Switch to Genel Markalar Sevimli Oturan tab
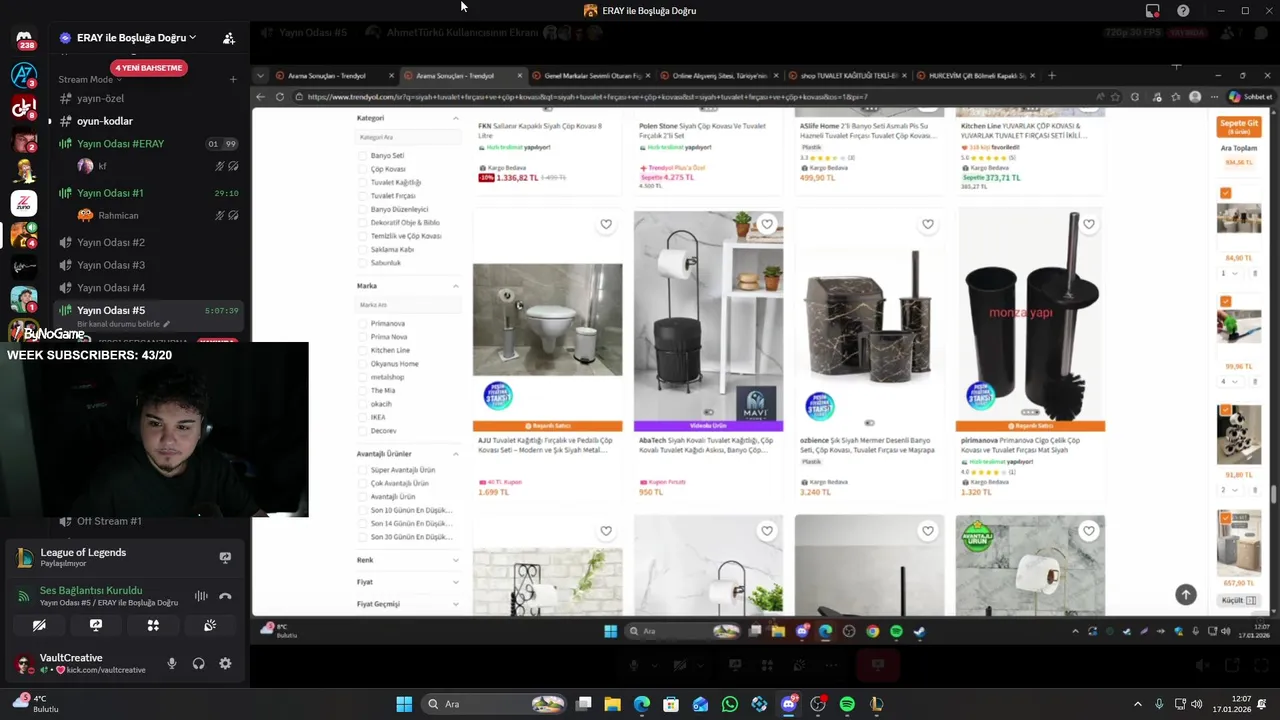 tap(592, 76)
